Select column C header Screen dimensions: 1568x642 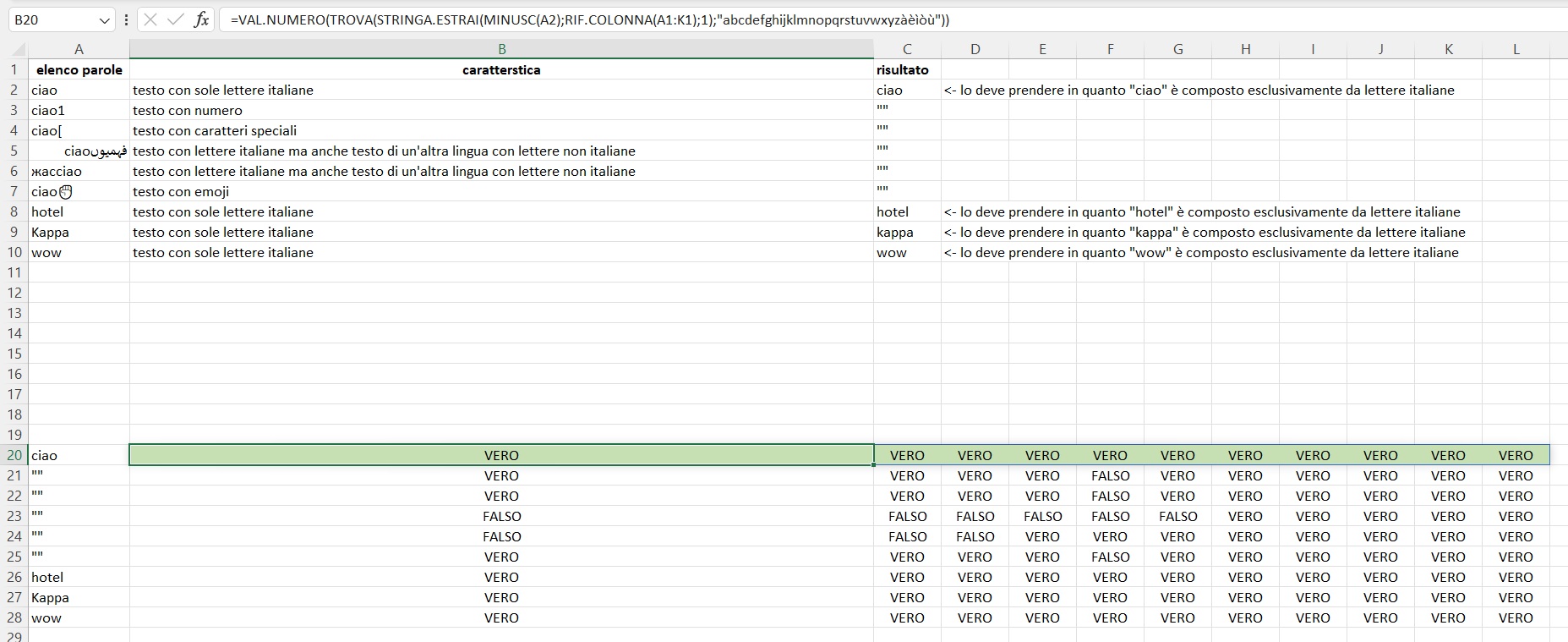pyautogui.click(x=907, y=49)
